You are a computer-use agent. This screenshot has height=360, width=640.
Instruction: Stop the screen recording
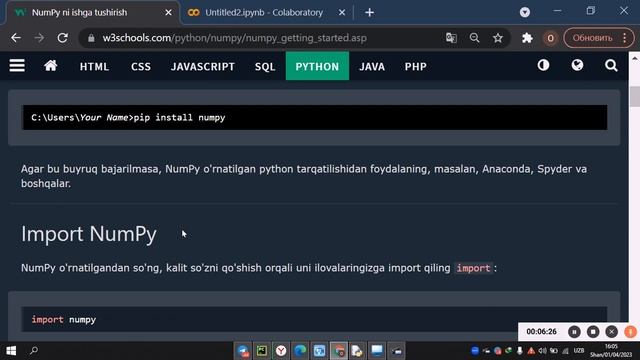tap(593, 332)
